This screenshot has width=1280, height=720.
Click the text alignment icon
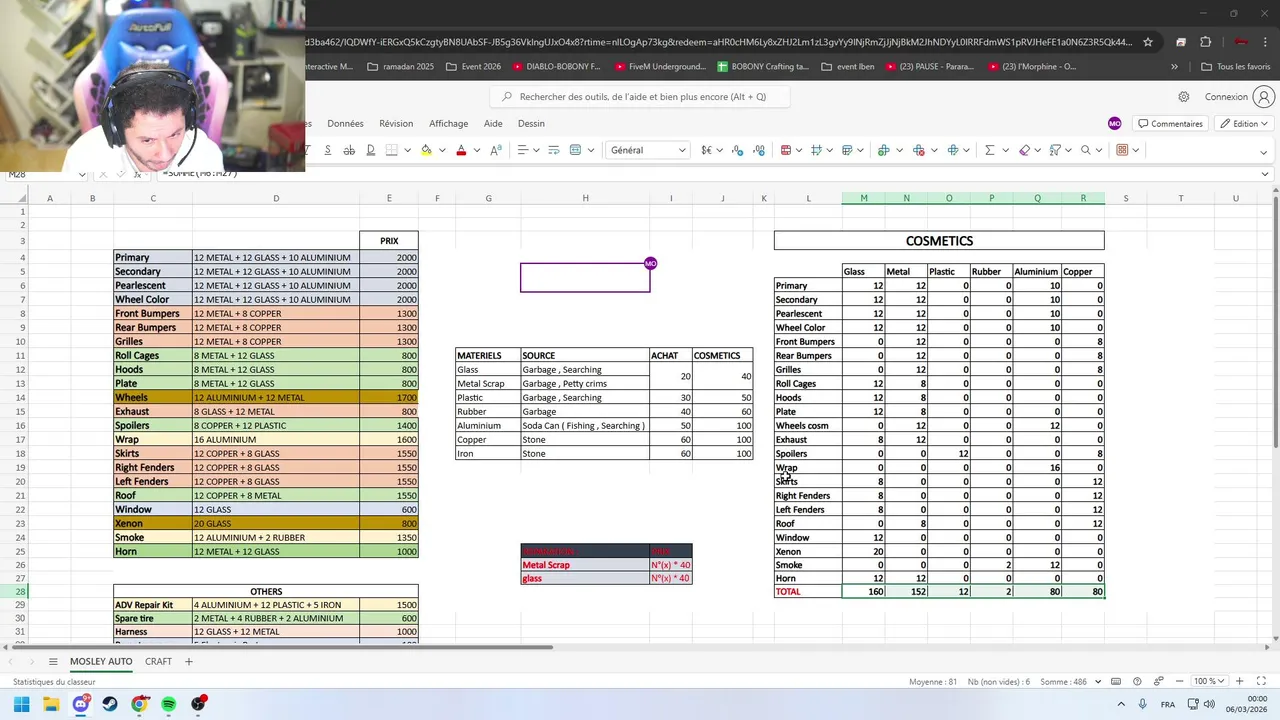pos(522,150)
